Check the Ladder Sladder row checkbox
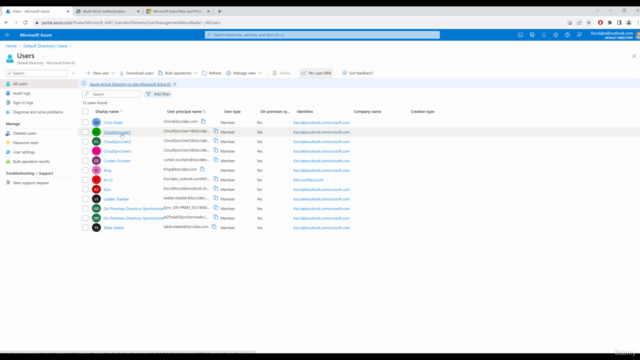The image size is (640, 360). click(x=85, y=199)
